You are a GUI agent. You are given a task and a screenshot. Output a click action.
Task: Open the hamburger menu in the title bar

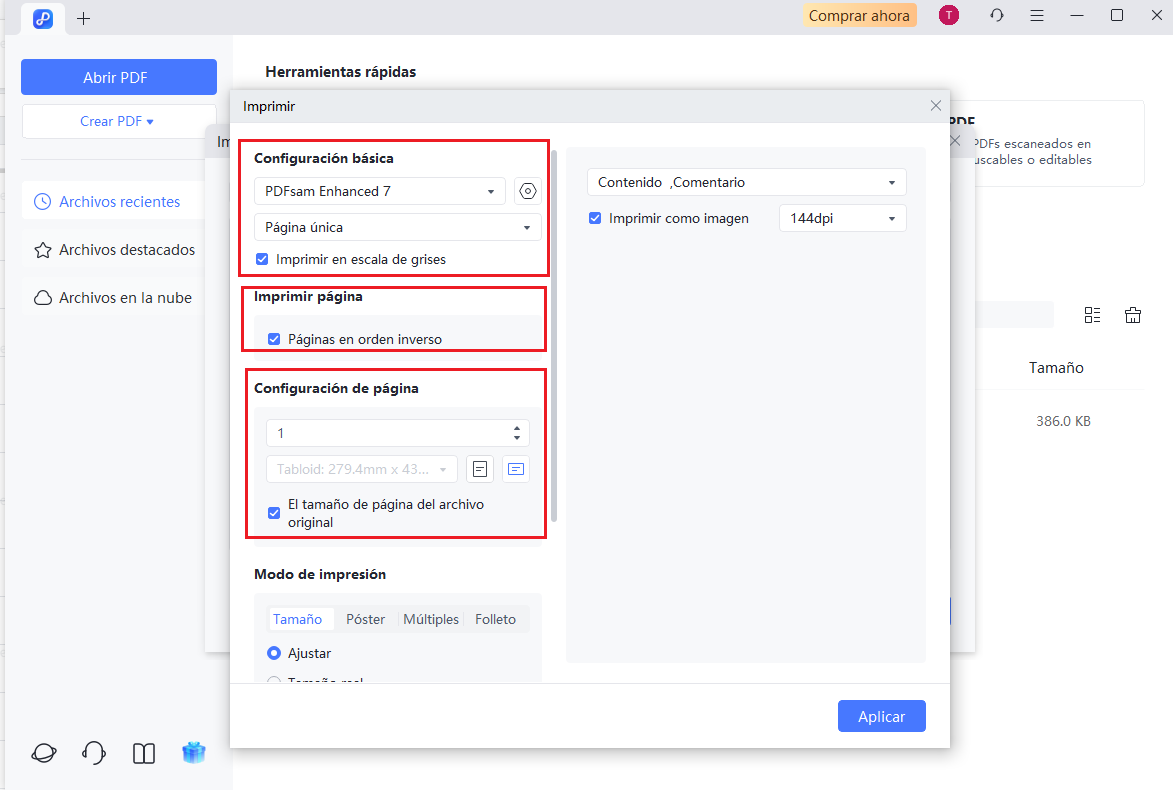(x=1037, y=15)
